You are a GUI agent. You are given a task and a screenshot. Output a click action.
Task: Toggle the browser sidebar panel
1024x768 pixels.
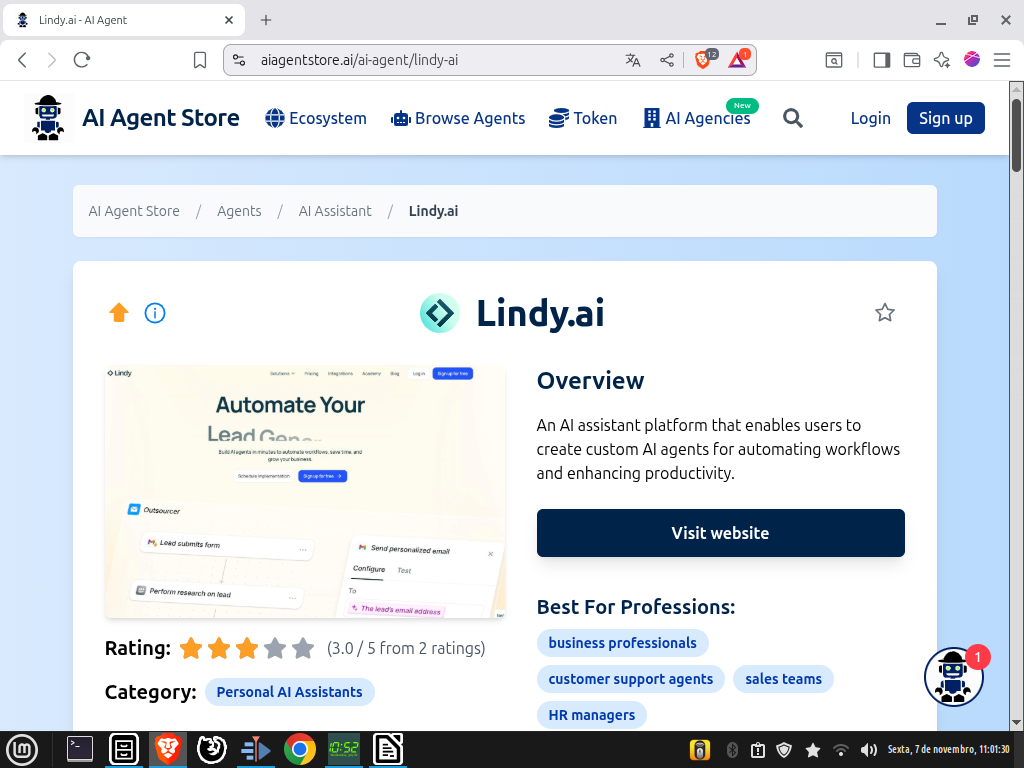pos(881,59)
